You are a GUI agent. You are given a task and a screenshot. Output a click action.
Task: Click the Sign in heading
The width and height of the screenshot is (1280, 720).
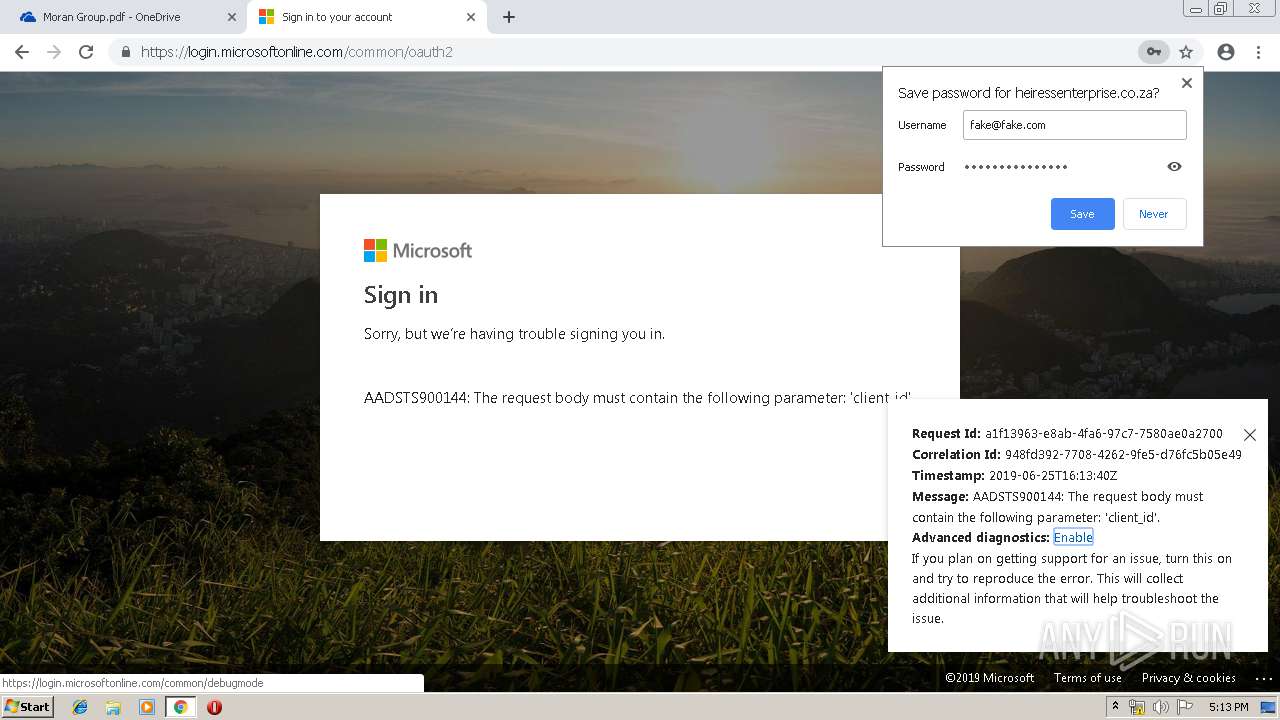[401, 295]
